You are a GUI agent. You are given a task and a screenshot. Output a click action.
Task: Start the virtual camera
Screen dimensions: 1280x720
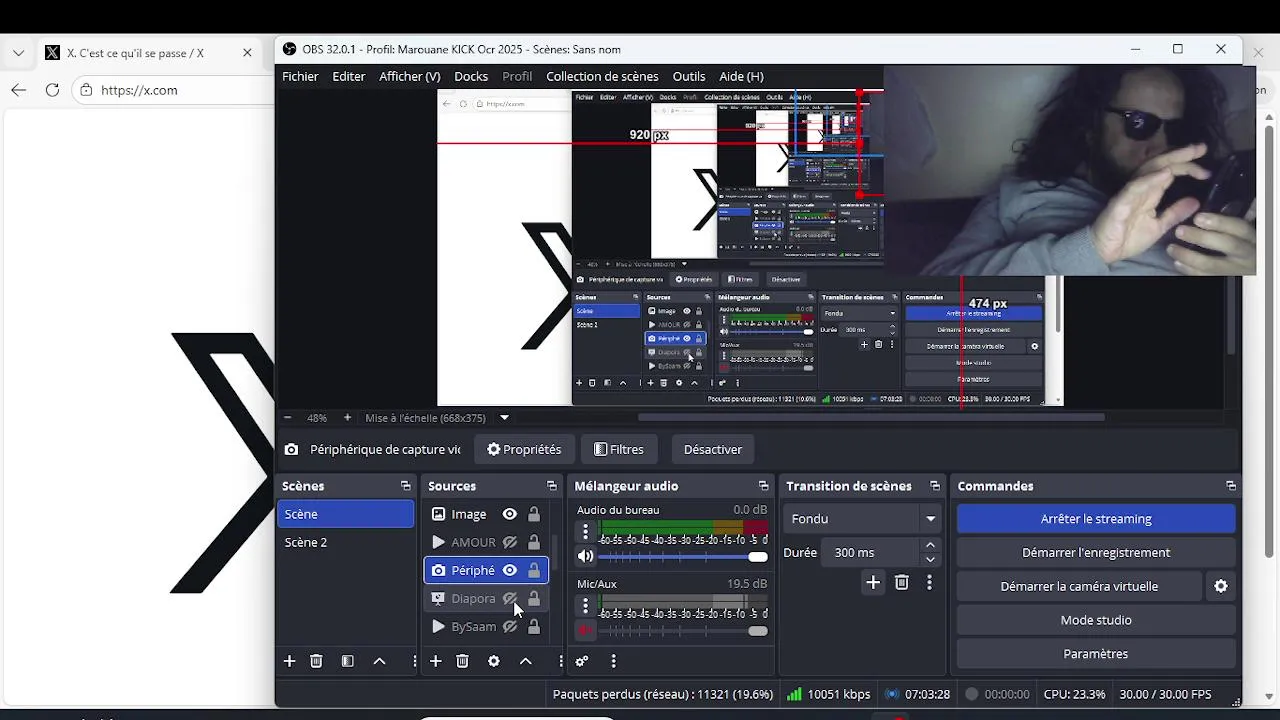coord(1079,586)
